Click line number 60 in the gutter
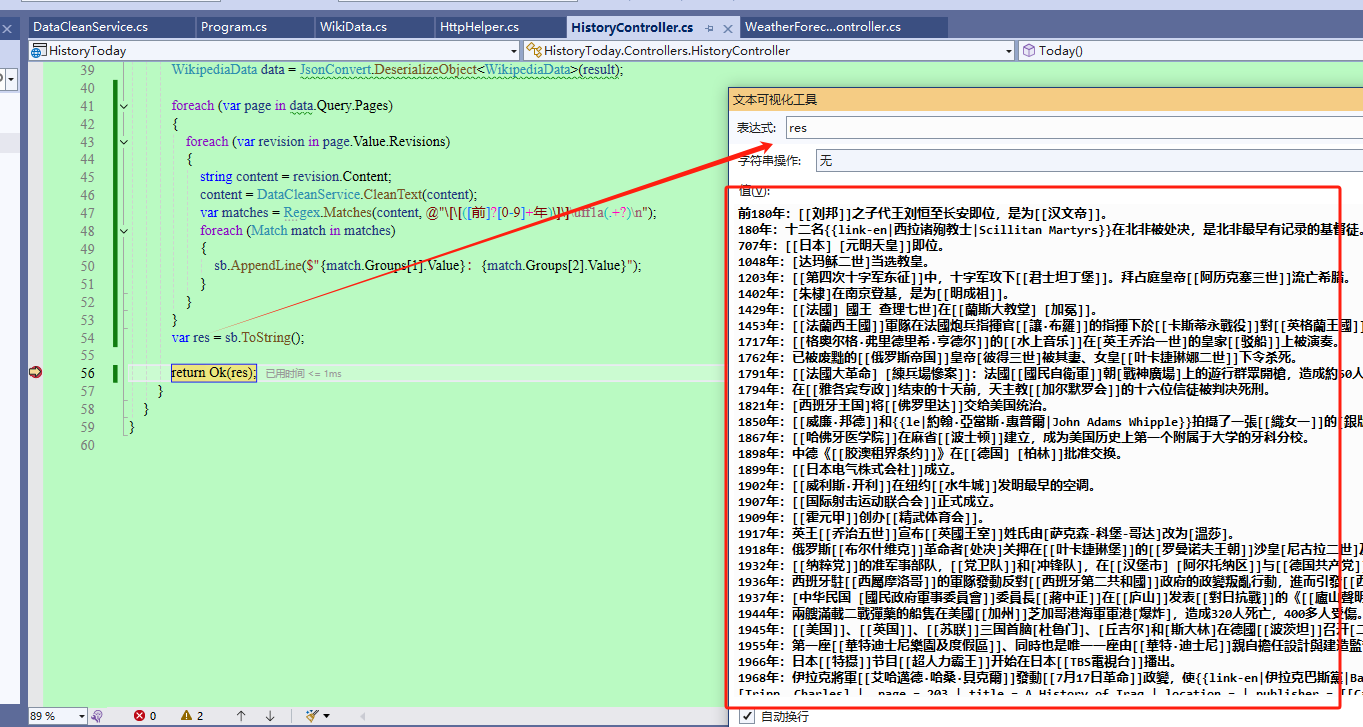 [86, 445]
